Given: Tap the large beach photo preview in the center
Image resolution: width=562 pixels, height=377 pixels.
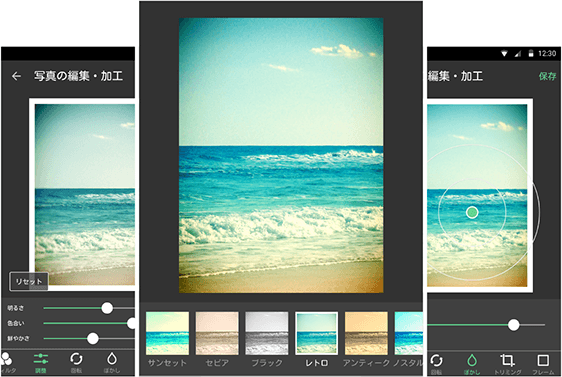Looking at the screenshot, I should (x=281, y=155).
